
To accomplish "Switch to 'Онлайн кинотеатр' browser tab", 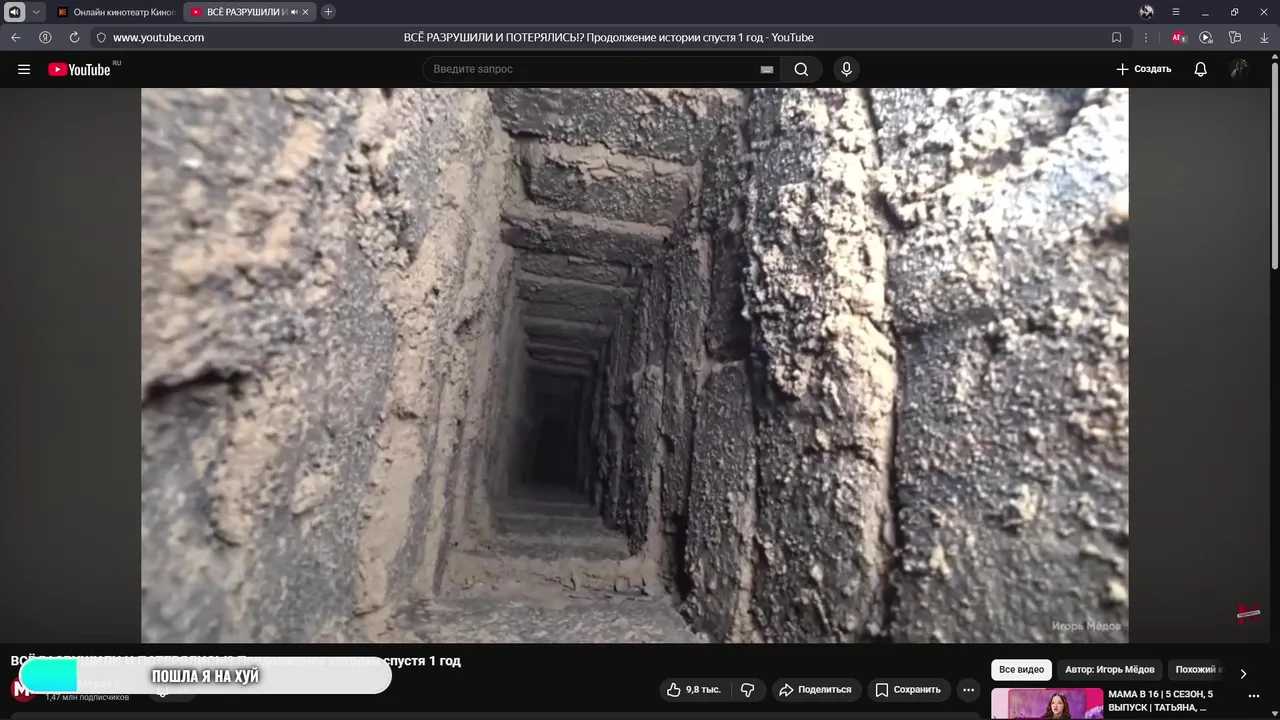I will tap(115, 12).
